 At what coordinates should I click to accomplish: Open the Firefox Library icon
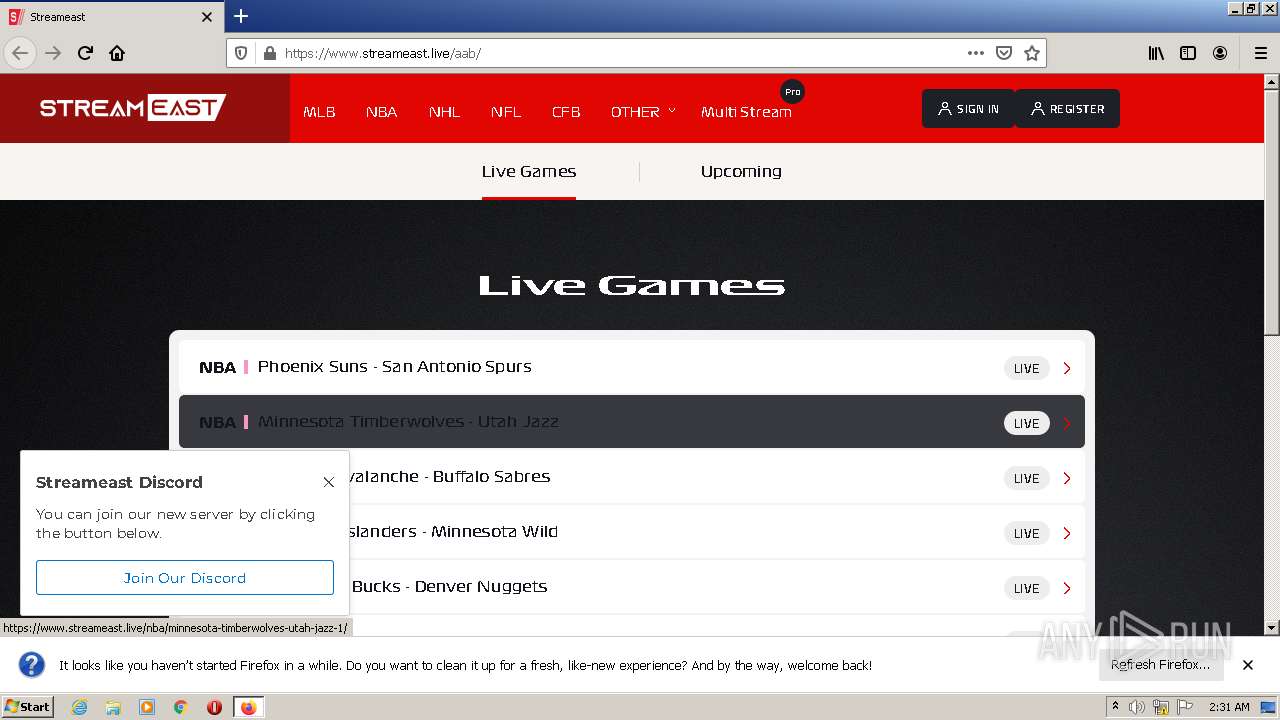click(x=1156, y=53)
